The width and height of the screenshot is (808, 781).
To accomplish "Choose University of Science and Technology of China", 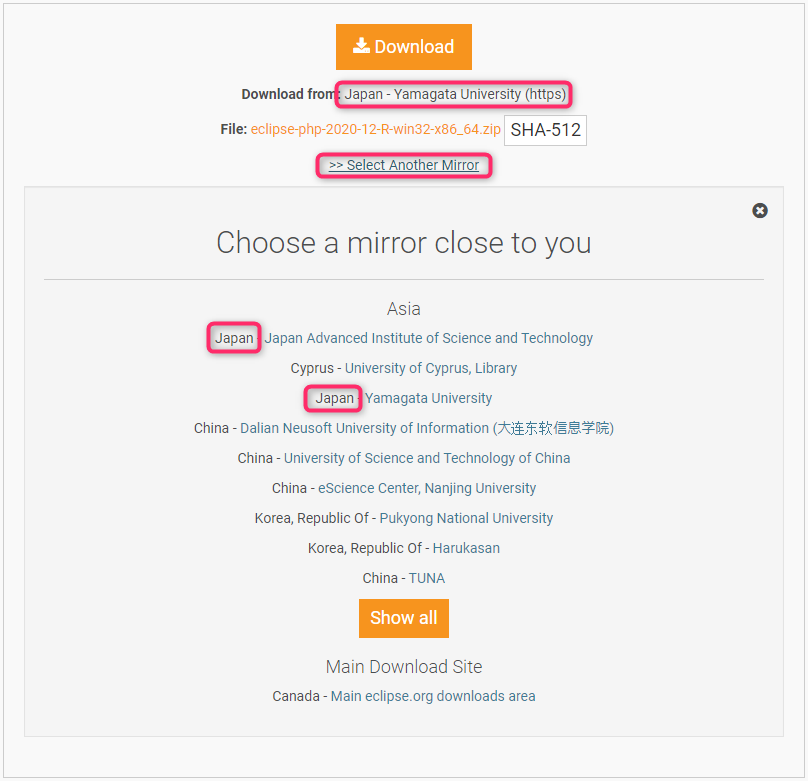I will click(427, 458).
